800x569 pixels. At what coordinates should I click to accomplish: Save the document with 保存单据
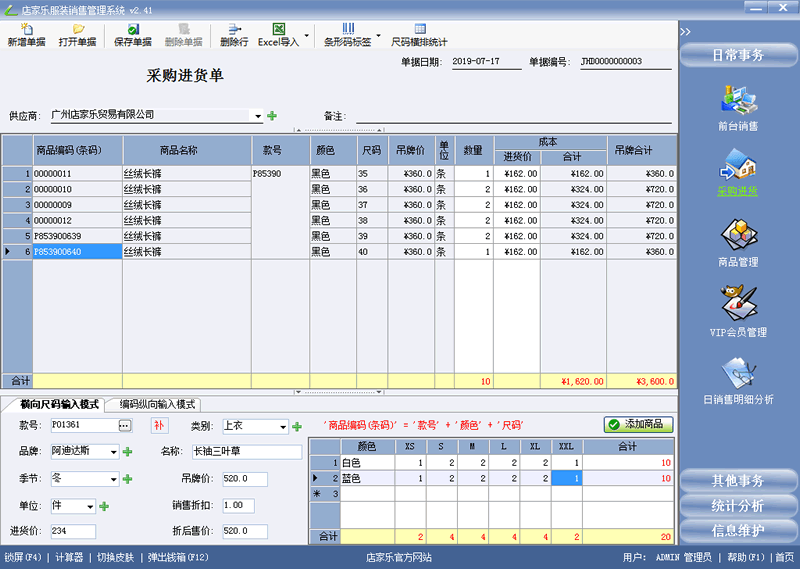point(133,35)
